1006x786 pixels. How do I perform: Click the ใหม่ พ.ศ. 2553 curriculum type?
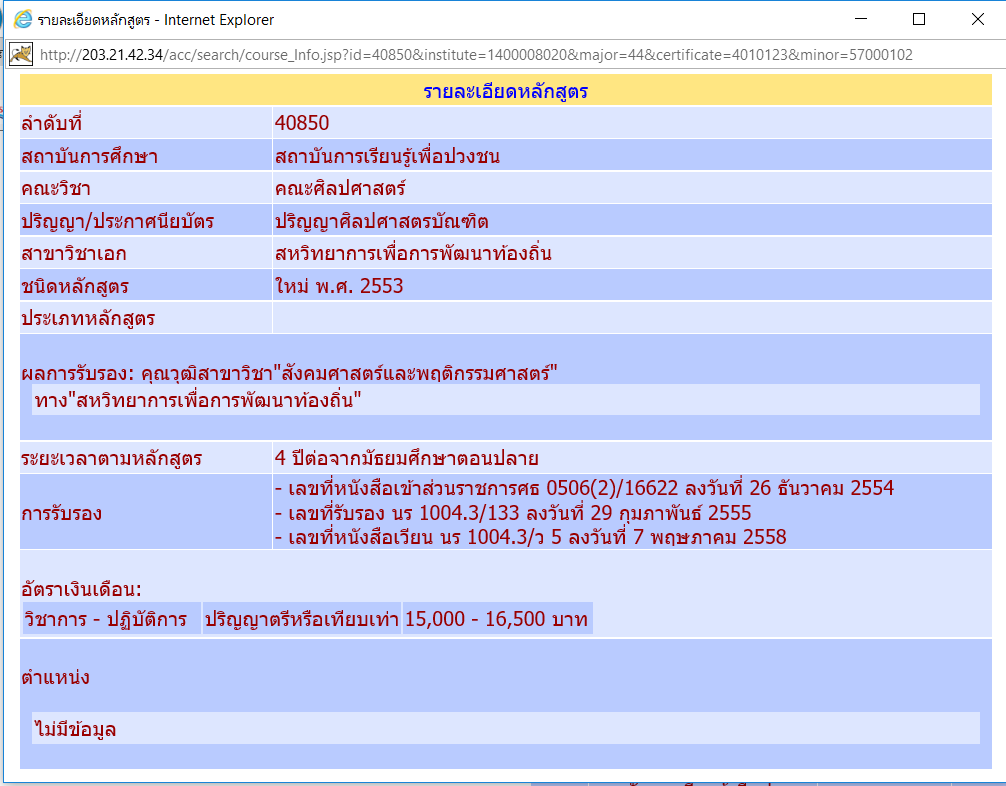339,286
